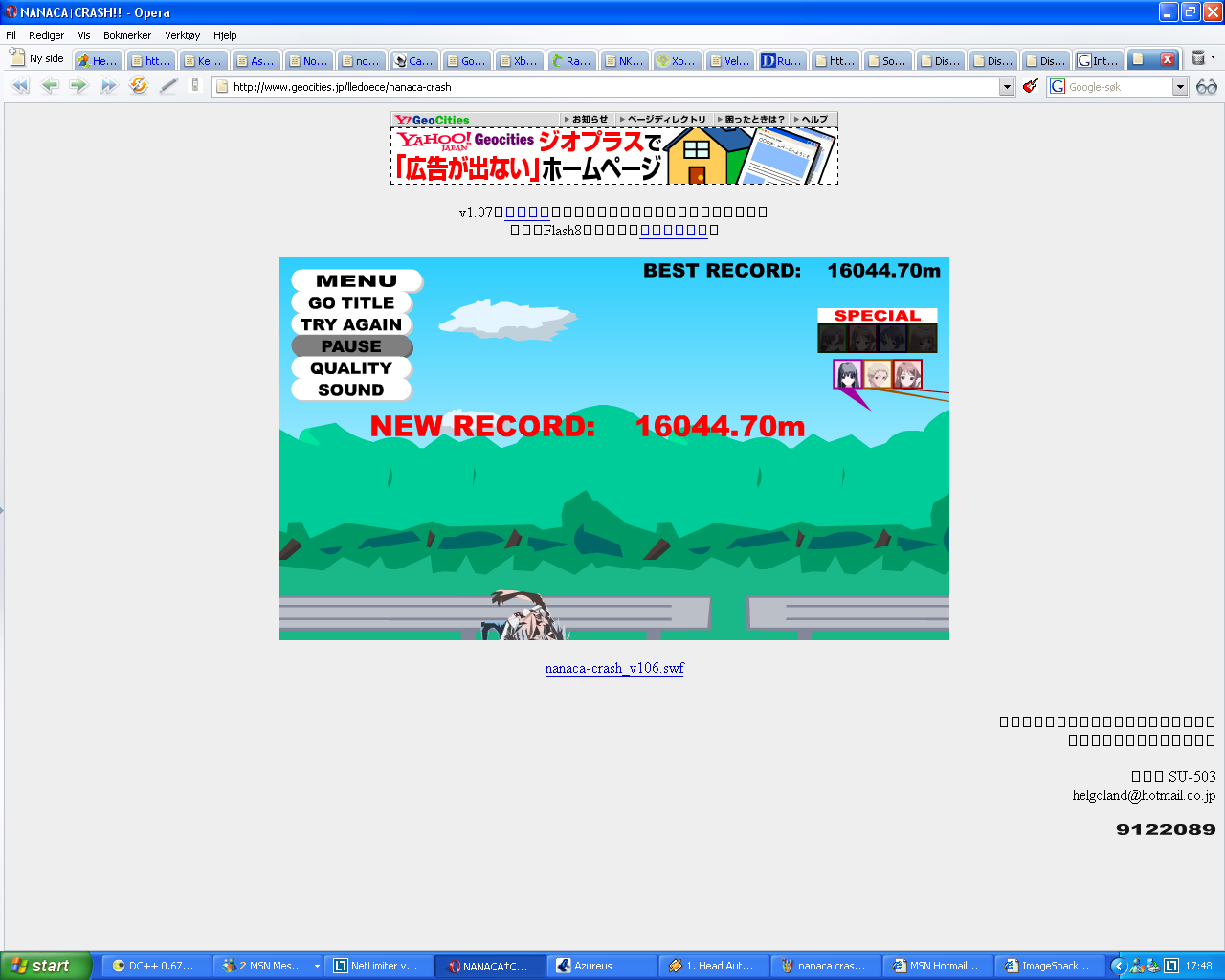
Task: Open the nanaca-crash_v106.swf link
Action: coord(614,668)
